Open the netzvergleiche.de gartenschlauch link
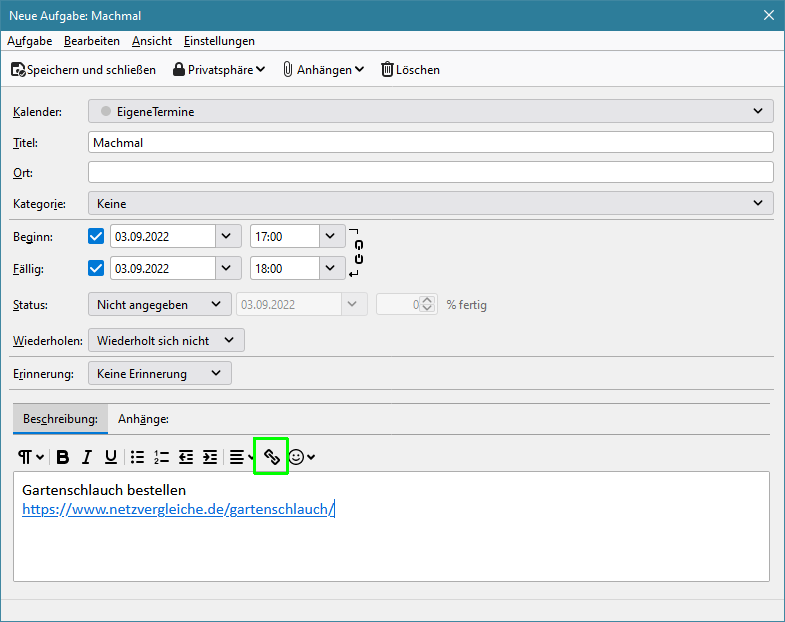This screenshot has width=785, height=622. (x=178, y=509)
